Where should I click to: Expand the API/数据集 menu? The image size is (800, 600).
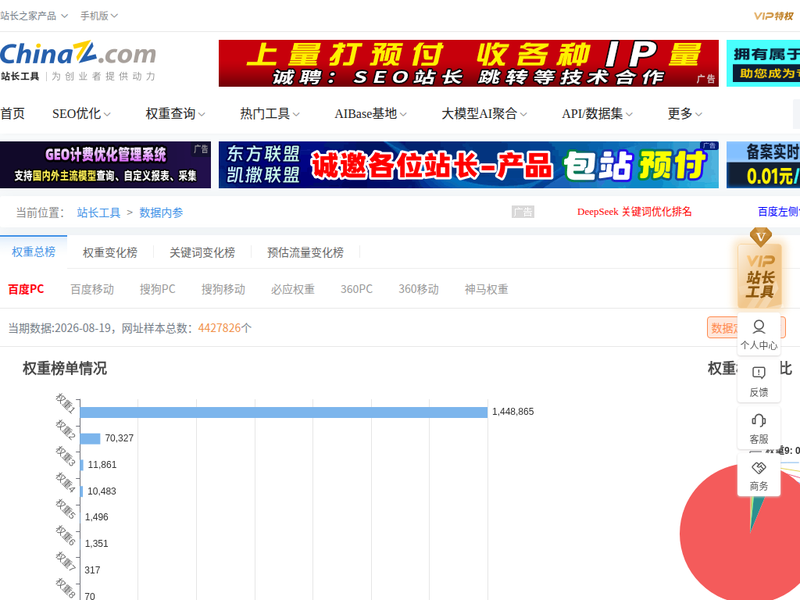tap(597, 113)
